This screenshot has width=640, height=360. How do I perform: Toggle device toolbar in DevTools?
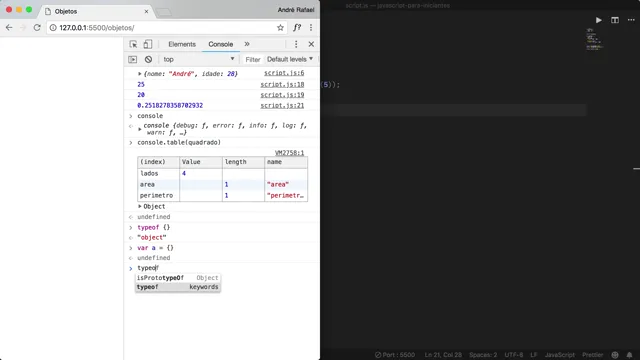[x=147, y=44]
